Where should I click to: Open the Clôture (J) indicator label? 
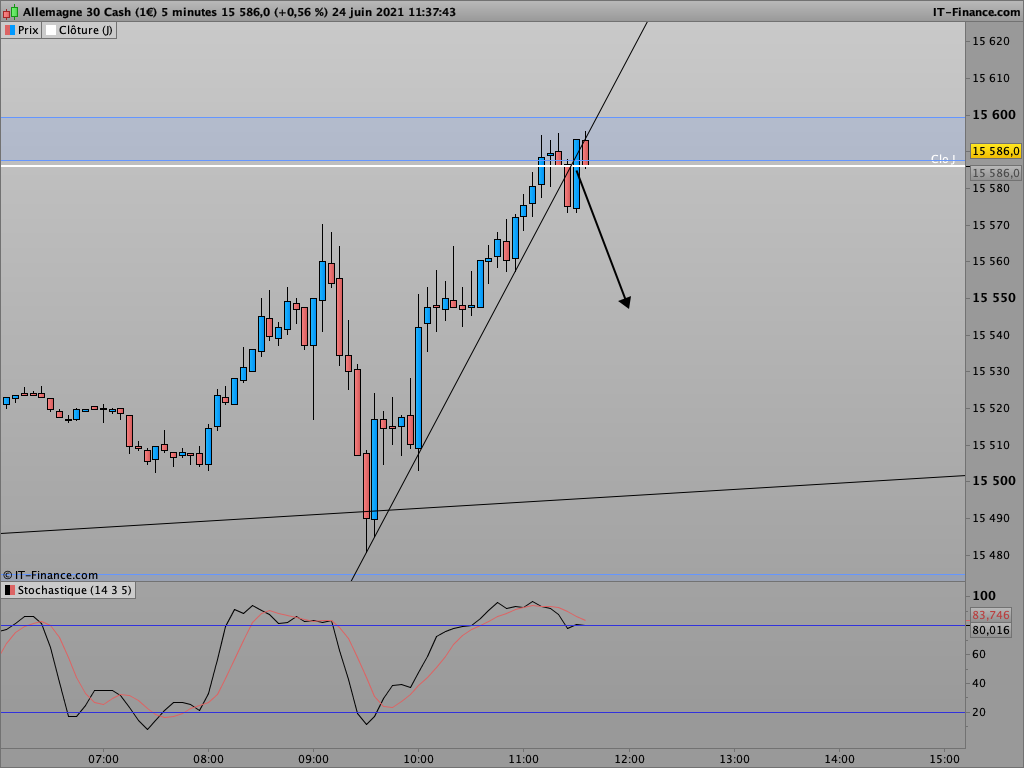[x=79, y=30]
